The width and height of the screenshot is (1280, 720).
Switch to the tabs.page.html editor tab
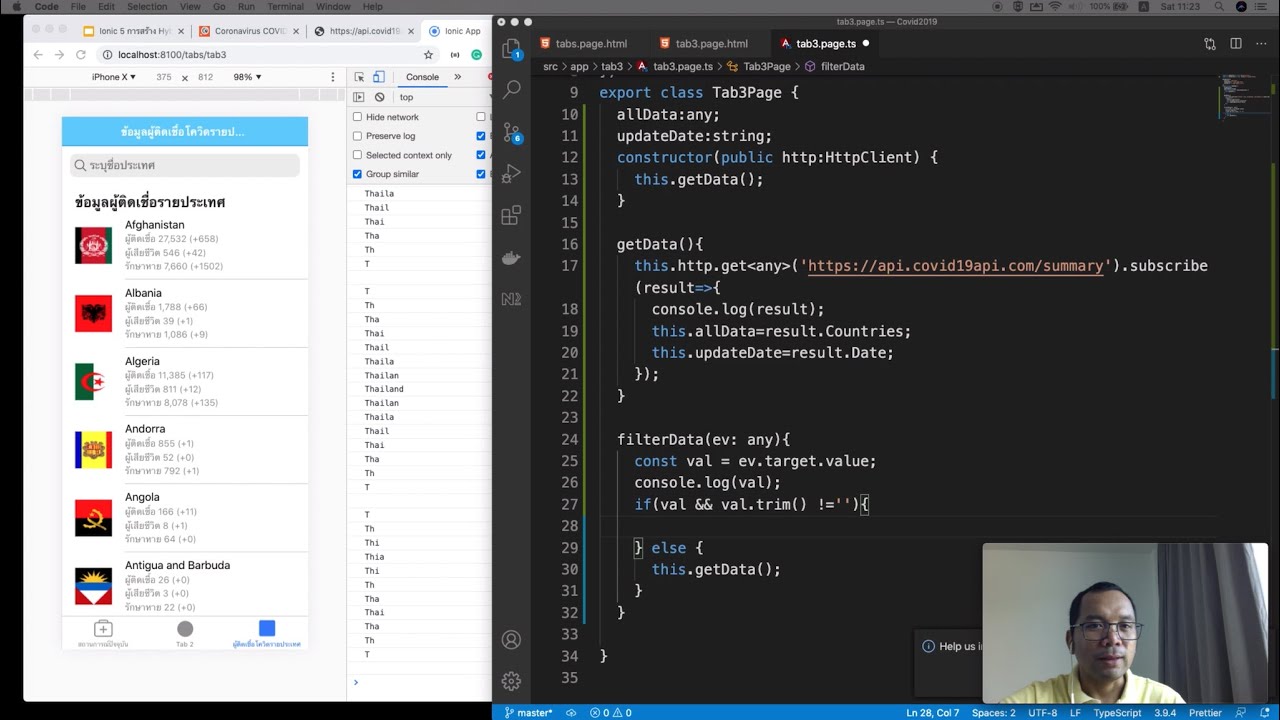point(590,44)
